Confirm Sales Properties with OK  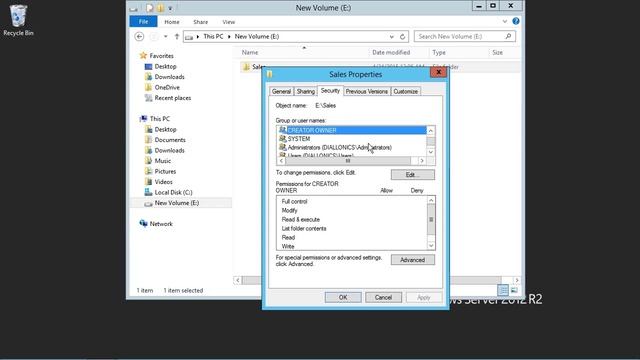343,298
